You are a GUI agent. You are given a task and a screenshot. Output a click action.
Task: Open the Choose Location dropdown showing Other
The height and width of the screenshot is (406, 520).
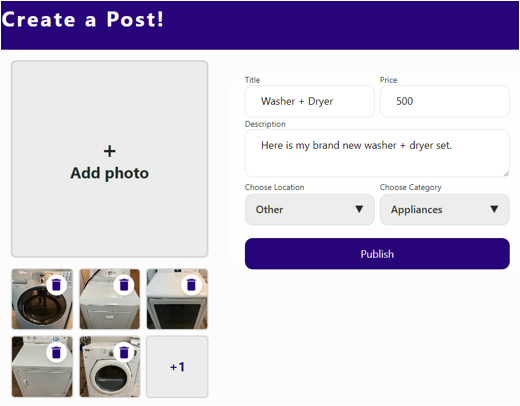(310, 210)
